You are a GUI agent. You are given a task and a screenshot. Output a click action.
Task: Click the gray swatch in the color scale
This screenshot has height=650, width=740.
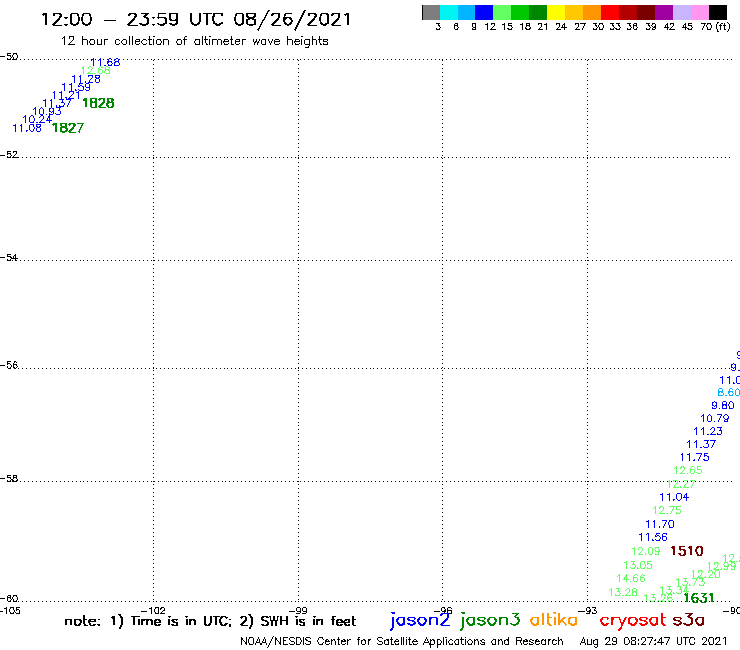(x=431, y=13)
